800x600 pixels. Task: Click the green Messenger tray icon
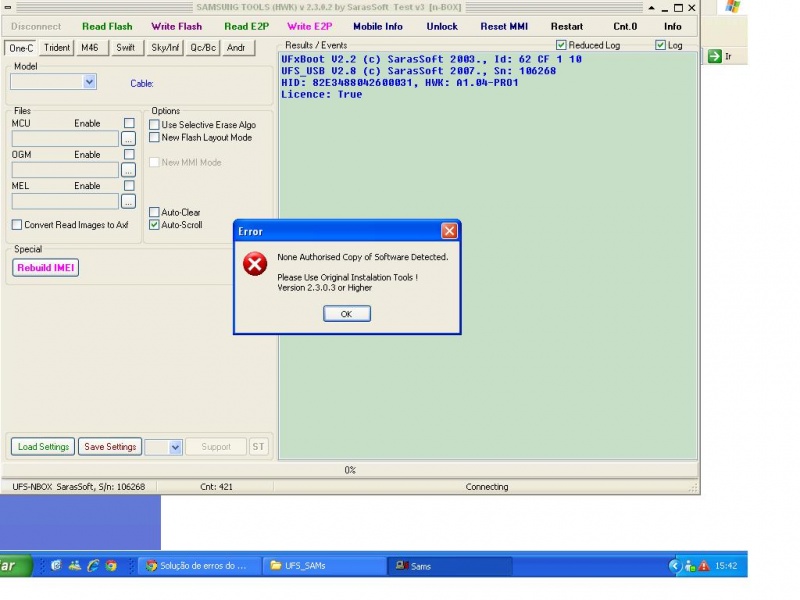(x=690, y=566)
